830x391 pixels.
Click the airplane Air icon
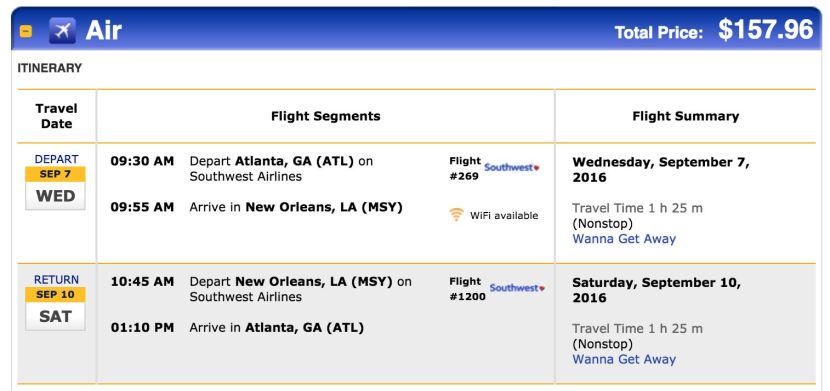62,31
